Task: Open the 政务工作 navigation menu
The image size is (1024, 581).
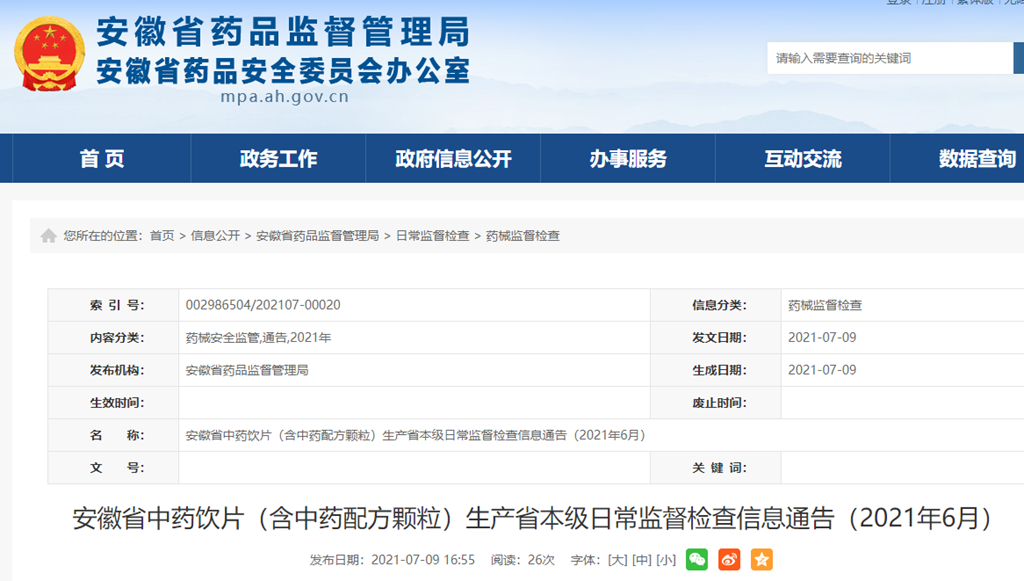Action: [278, 159]
